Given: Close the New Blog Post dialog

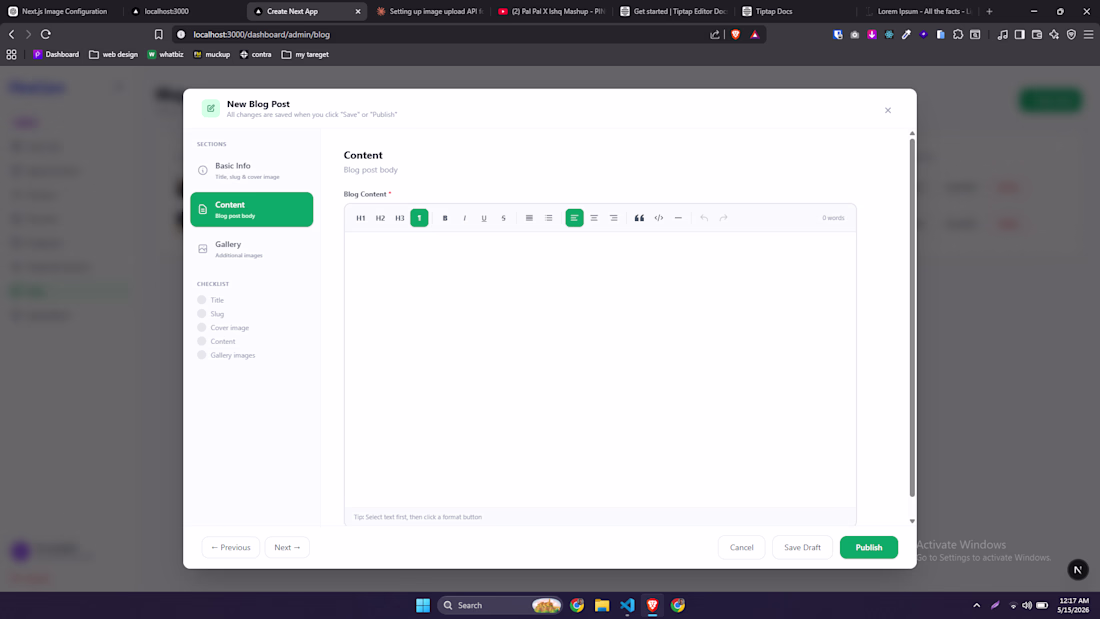Looking at the screenshot, I should [888, 110].
